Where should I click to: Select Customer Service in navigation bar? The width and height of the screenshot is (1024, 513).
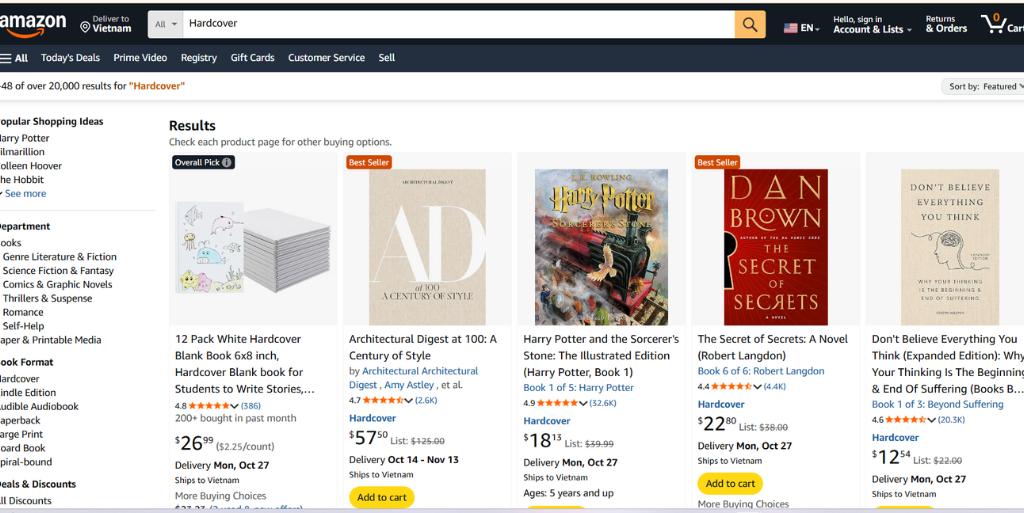(x=326, y=58)
